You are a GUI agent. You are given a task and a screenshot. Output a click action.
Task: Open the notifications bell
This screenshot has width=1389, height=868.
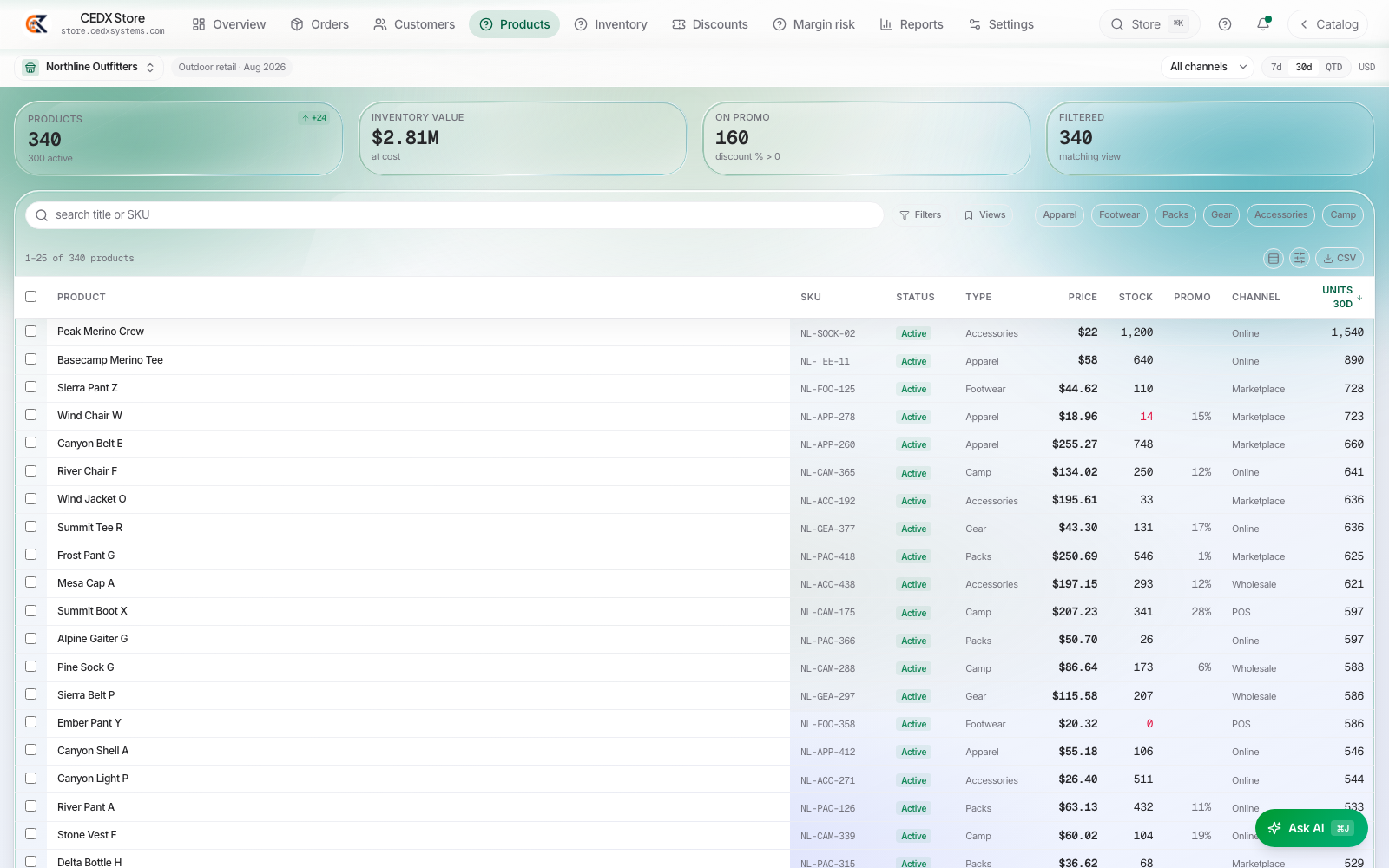click(x=1263, y=24)
